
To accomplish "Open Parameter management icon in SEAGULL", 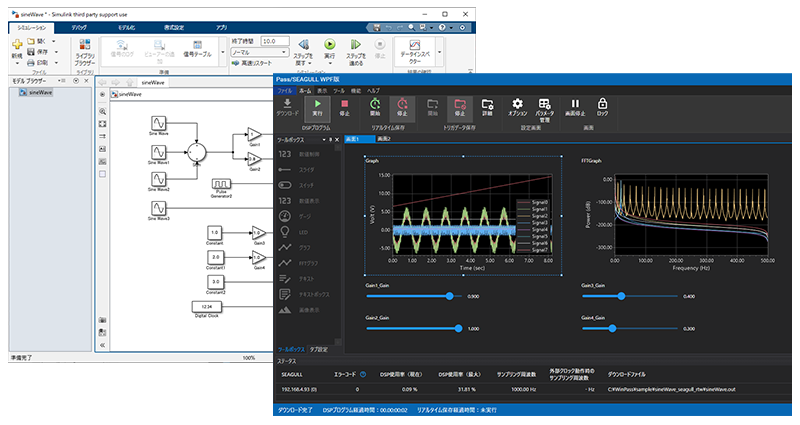I will 544,104.
